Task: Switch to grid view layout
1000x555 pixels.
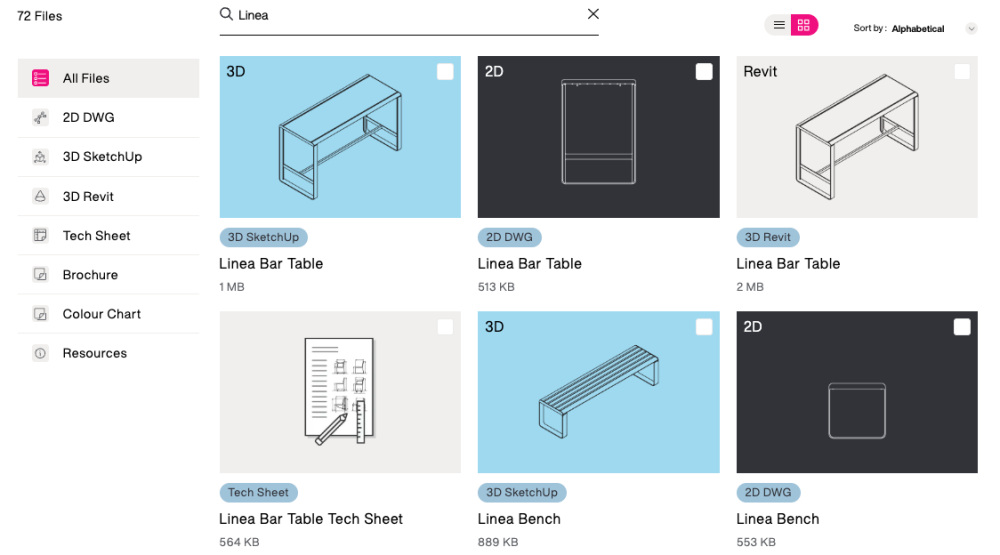Action: point(804,26)
